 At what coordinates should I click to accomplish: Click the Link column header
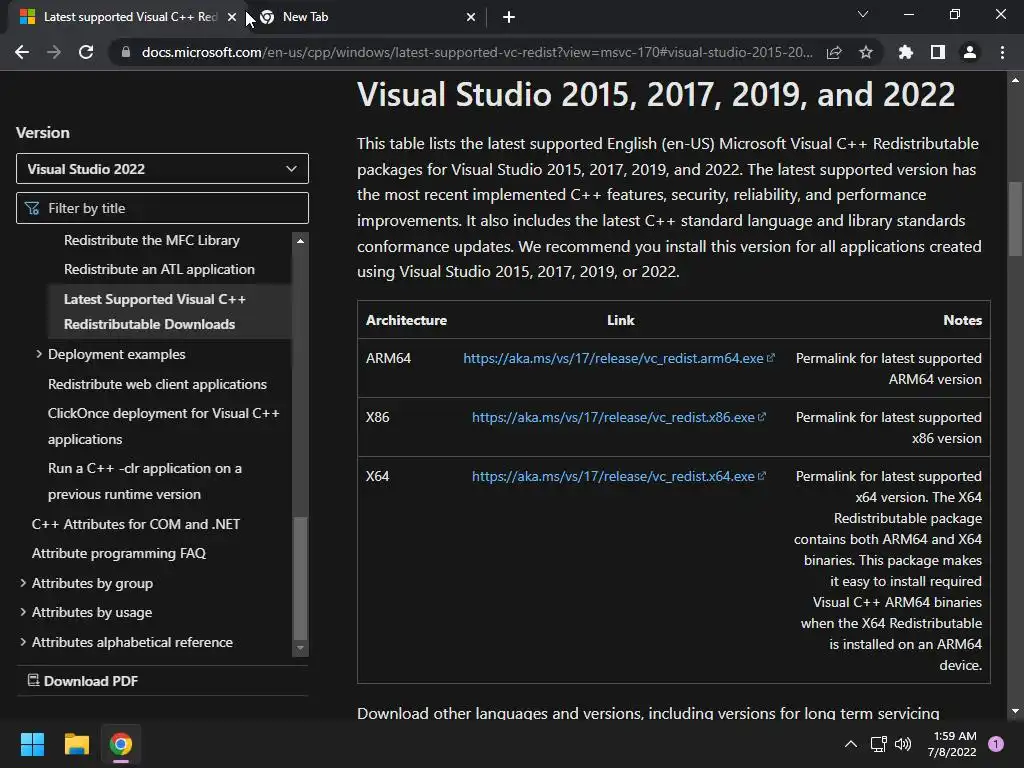tap(620, 320)
